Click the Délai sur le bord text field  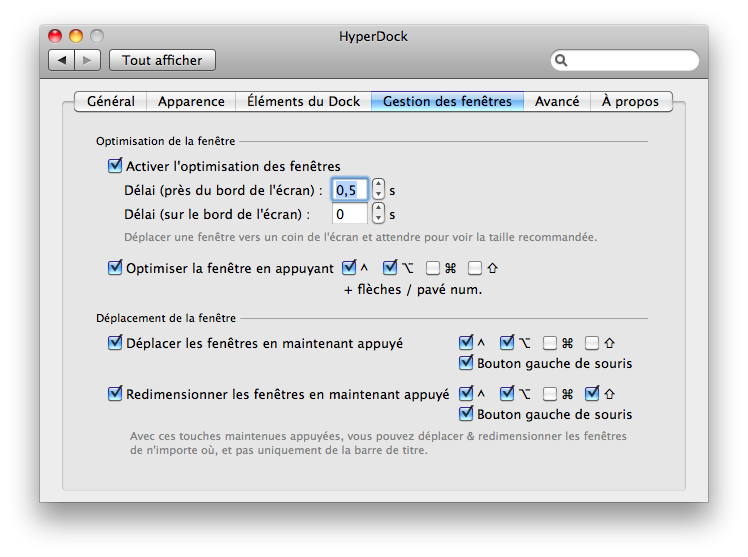(x=349, y=213)
